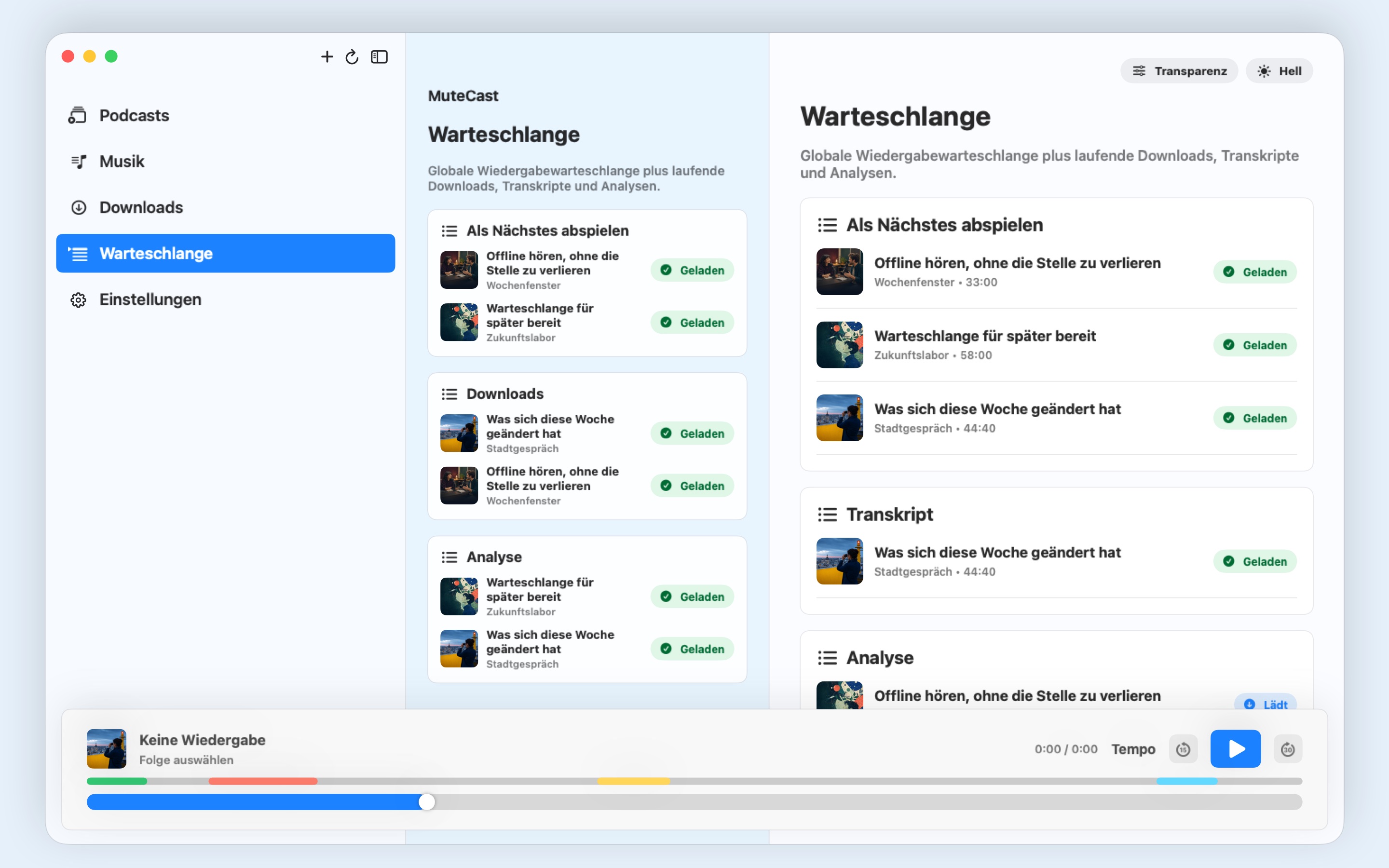Click Geladen badge for Stadtgespräch in middle Analyse

click(x=692, y=649)
